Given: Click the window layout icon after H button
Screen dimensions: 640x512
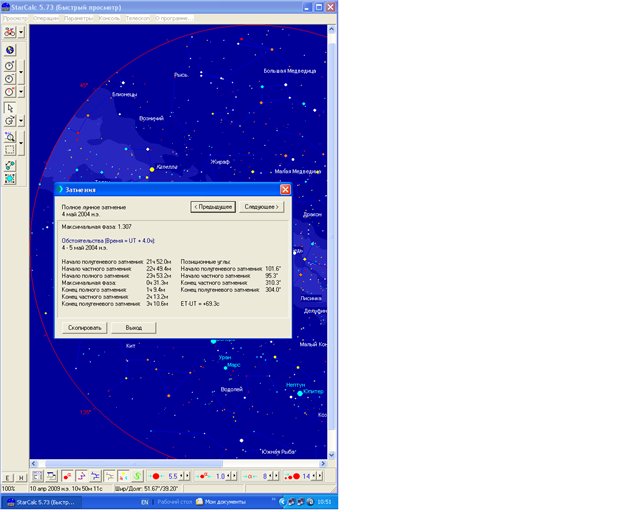Looking at the screenshot, I should click(37, 476).
